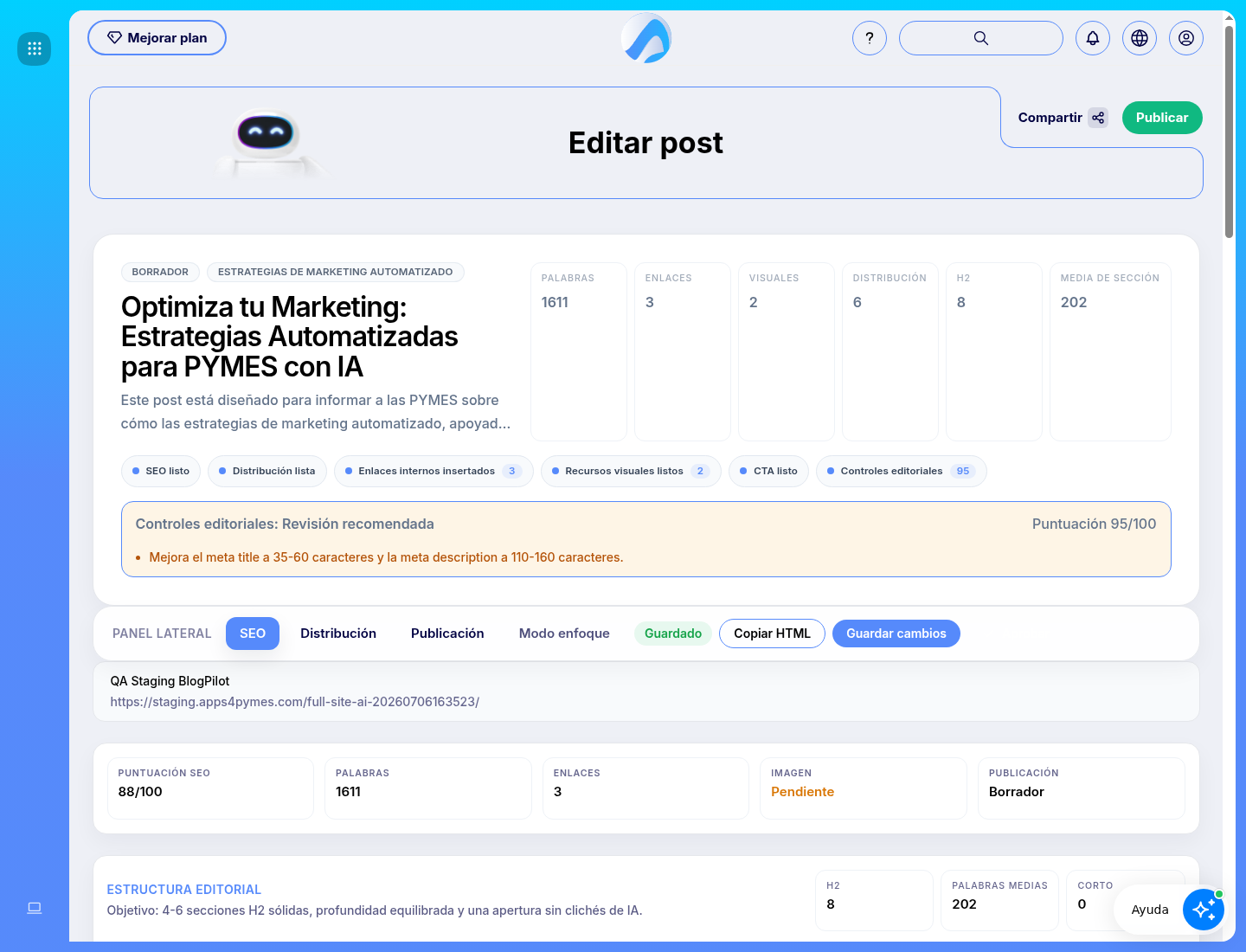
Task: Click the question mark help icon
Action: (870, 38)
